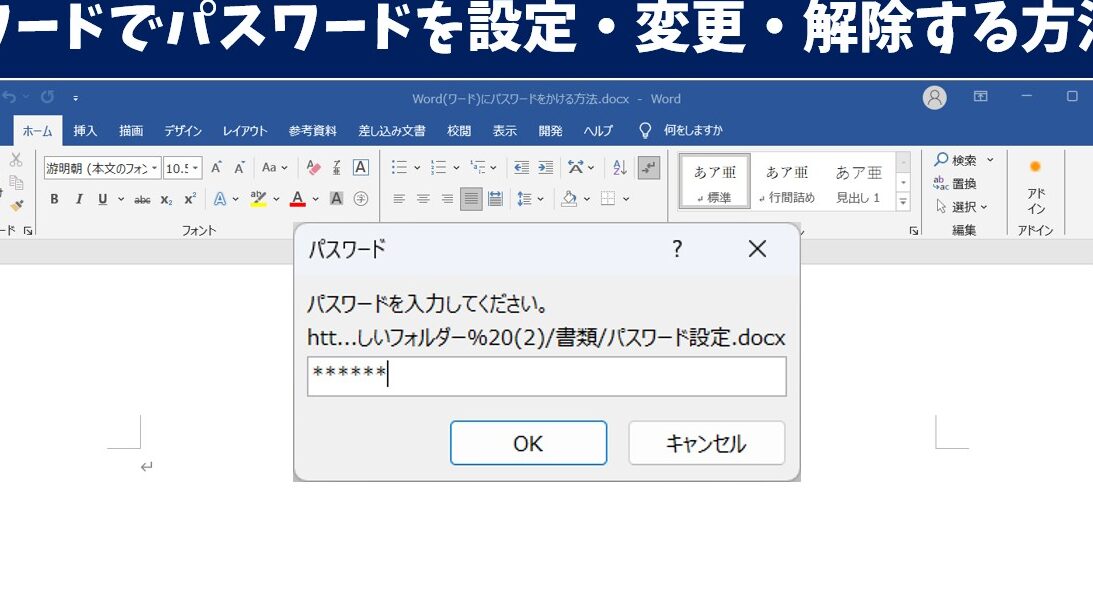The width and height of the screenshot is (1093, 606).
Task: Click the password input field
Action: pyautogui.click(x=546, y=376)
